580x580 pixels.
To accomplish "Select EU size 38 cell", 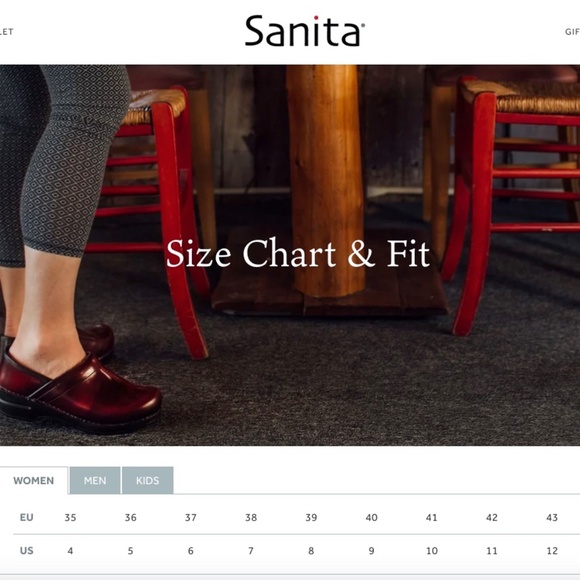I will click(251, 517).
